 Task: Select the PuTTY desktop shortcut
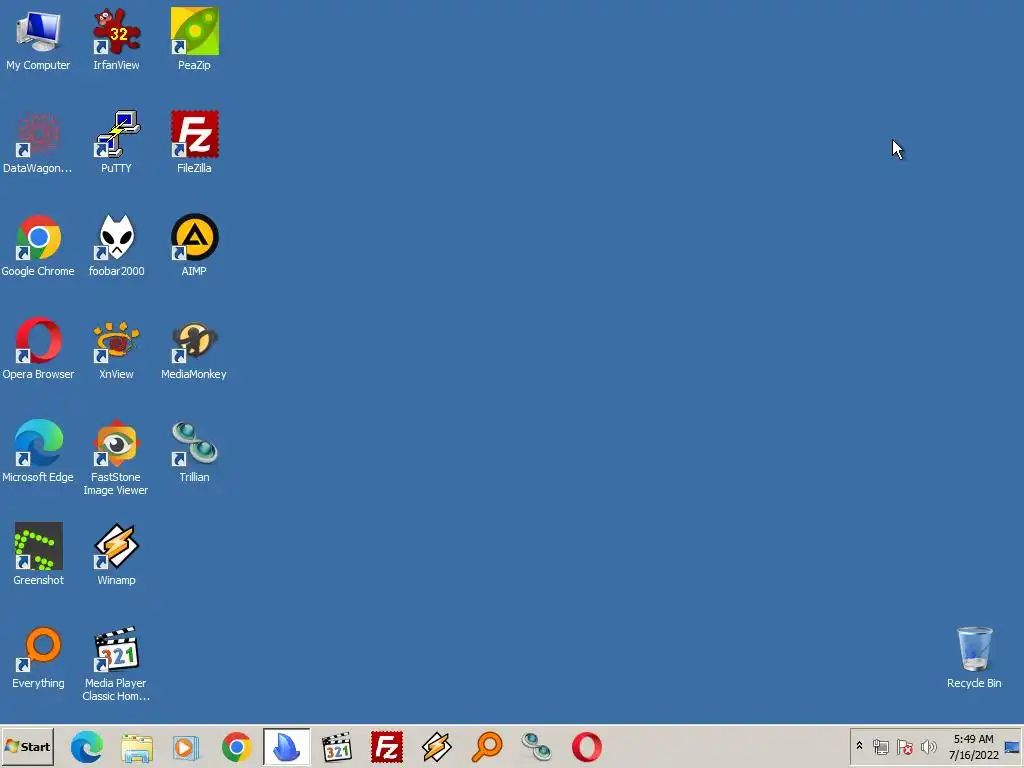click(x=116, y=142)
